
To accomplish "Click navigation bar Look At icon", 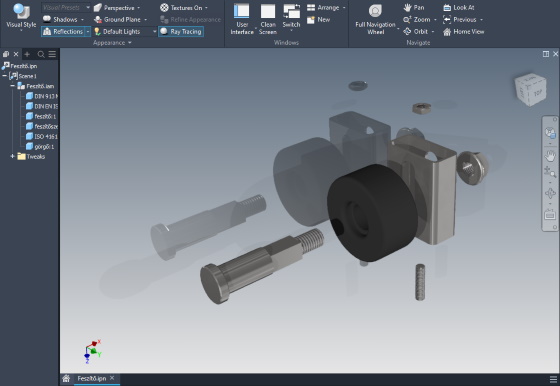I will [550, 215].
